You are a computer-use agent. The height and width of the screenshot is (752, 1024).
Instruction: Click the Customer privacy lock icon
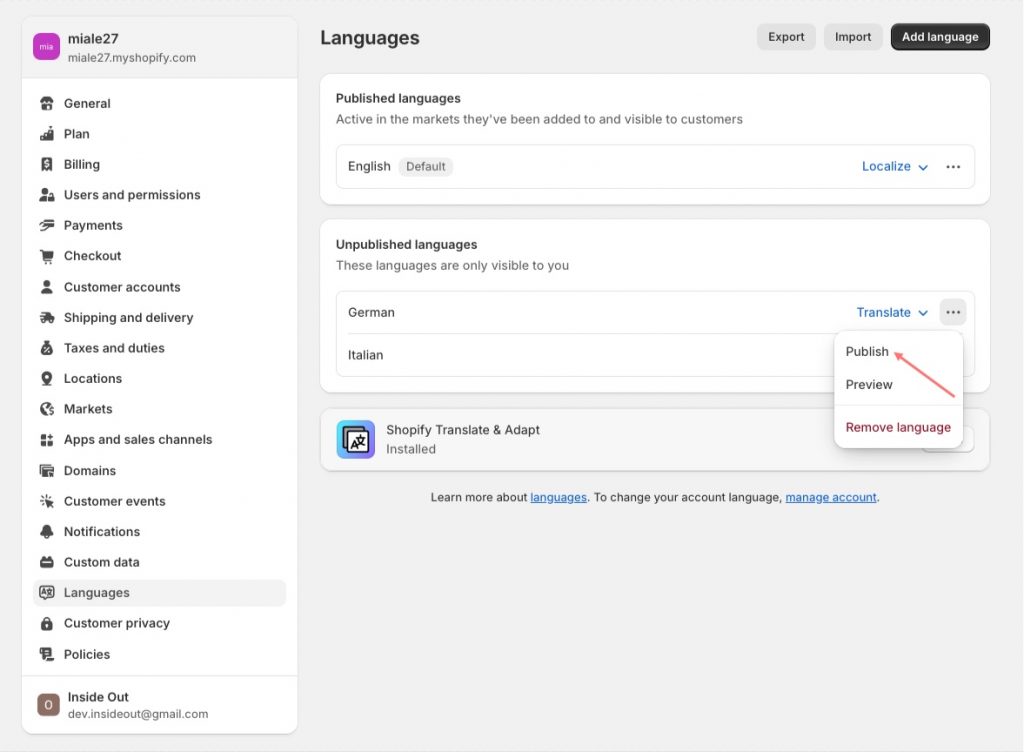coord(46,623)
